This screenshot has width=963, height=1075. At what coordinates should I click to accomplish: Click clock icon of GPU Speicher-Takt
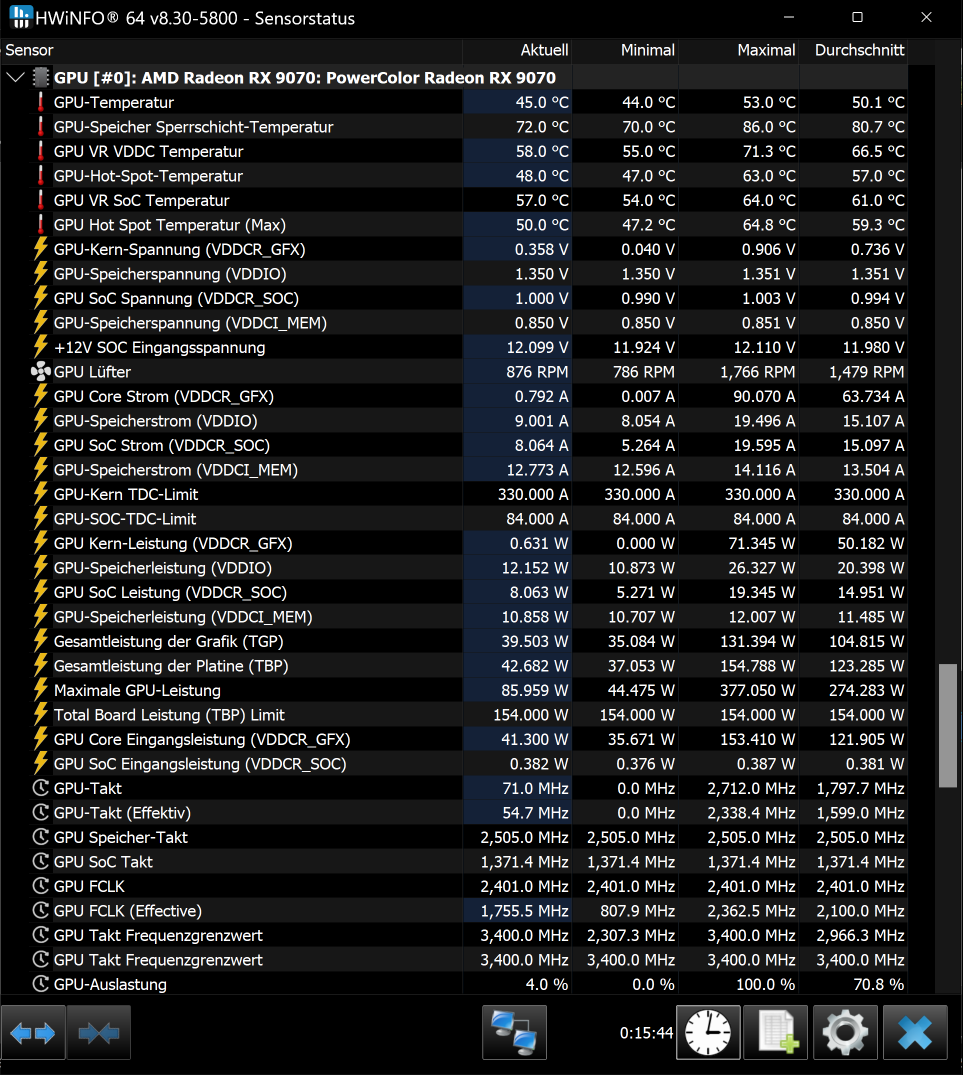pos(40,837)
